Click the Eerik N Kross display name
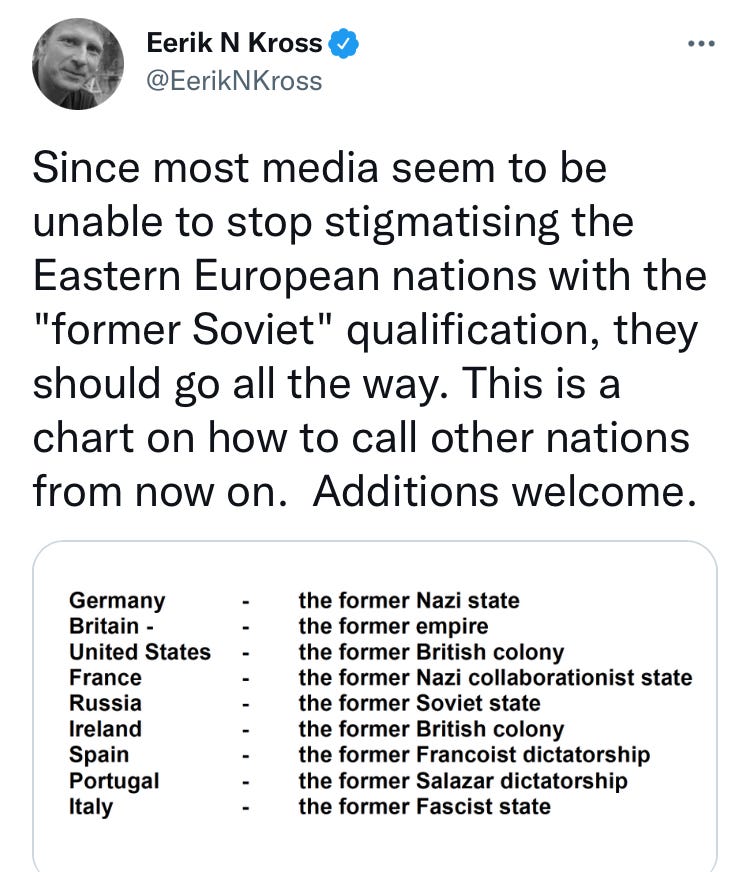This screenshot has height=872, width=750. (234, 44)
